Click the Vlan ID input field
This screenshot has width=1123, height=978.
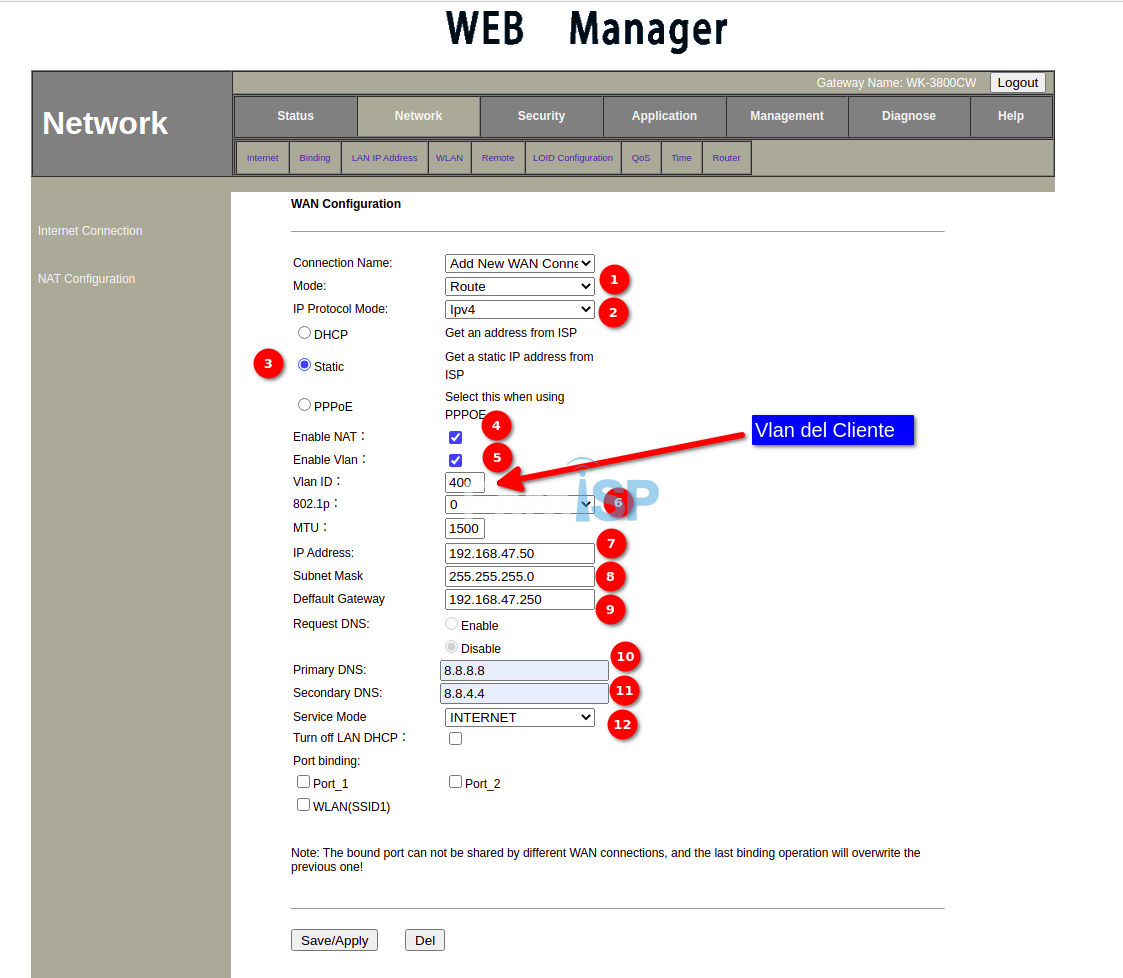click(x=464, y=482)
